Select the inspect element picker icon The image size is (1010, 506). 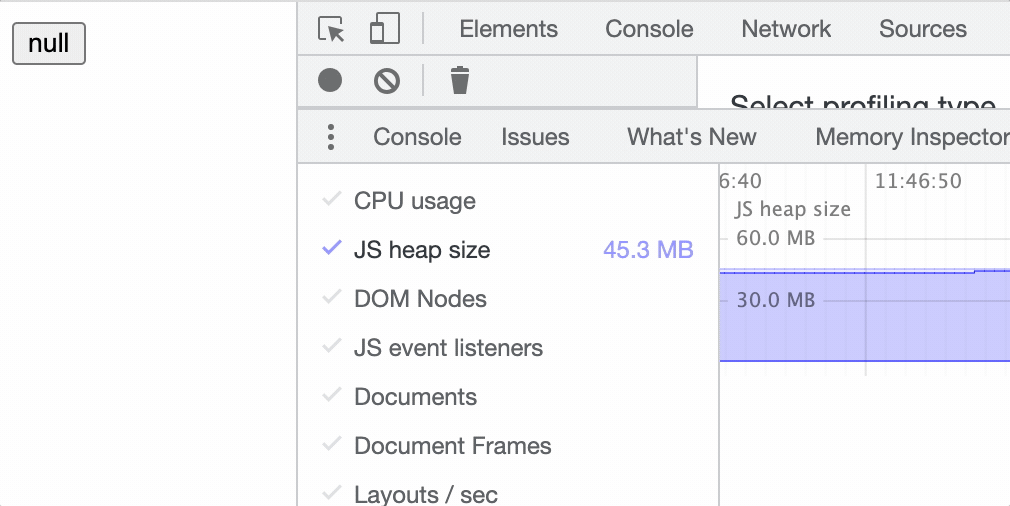331,29
